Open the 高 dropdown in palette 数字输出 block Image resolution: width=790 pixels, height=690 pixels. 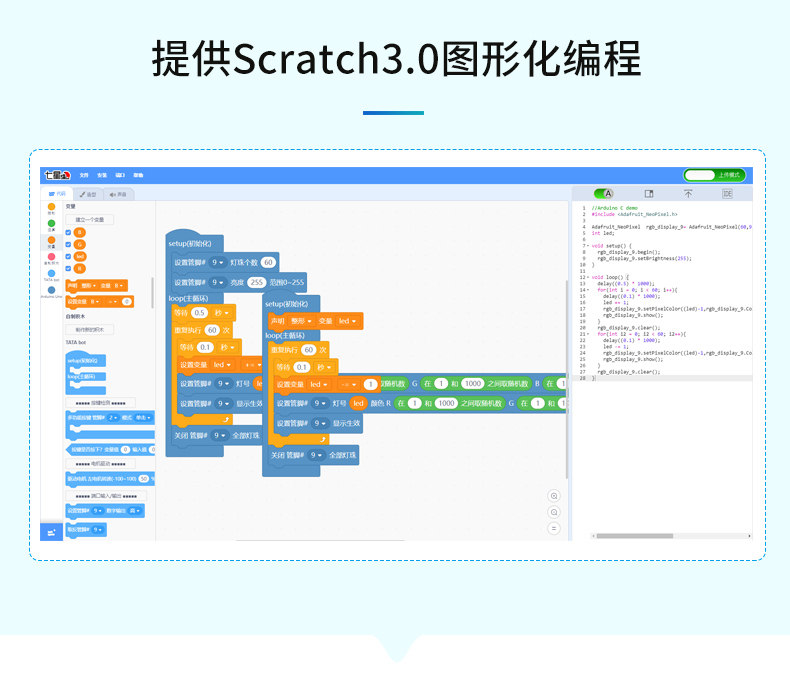tap(136, 511)
